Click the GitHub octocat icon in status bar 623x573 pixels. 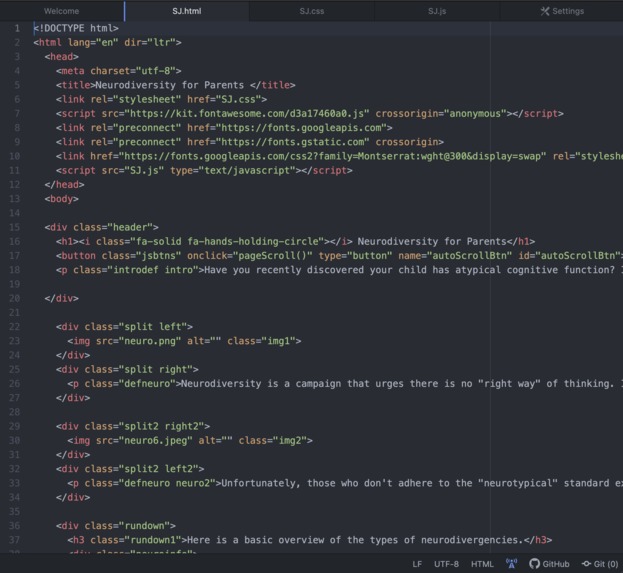534,563
